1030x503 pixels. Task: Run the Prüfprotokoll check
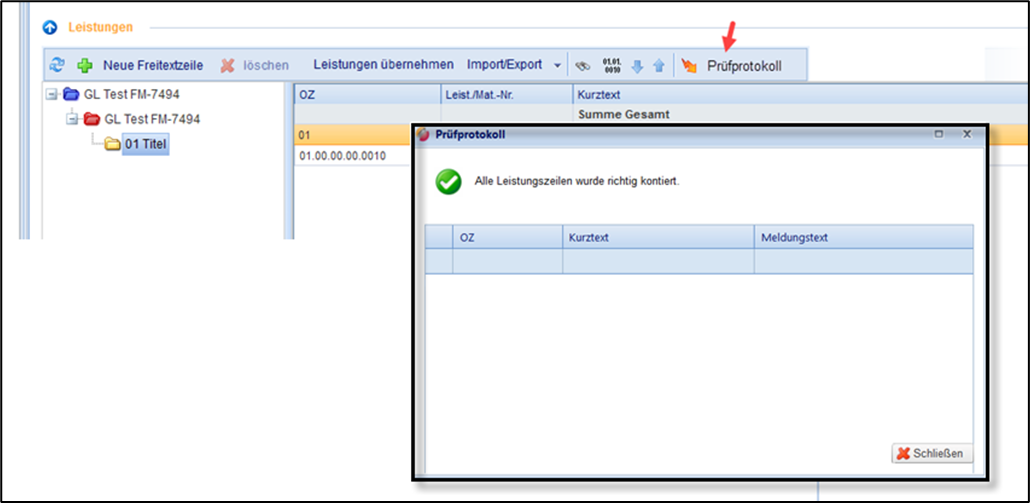coord(732,66)
